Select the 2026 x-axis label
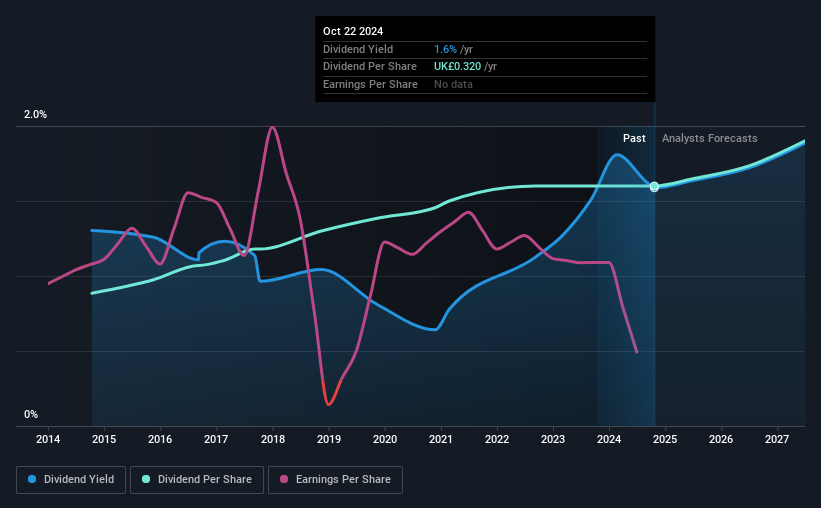Viewport: 821px width, 508px height. [721, 439]
